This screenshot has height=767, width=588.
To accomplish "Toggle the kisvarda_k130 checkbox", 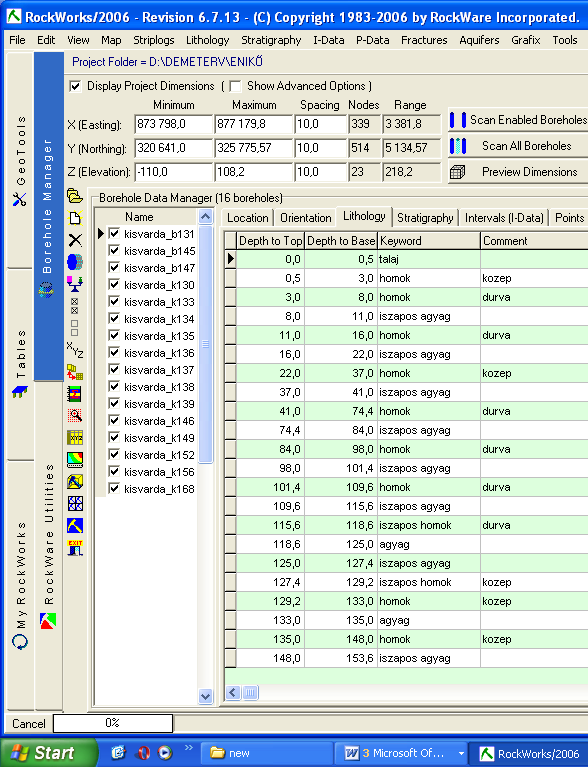I will (x=114, y=285).
